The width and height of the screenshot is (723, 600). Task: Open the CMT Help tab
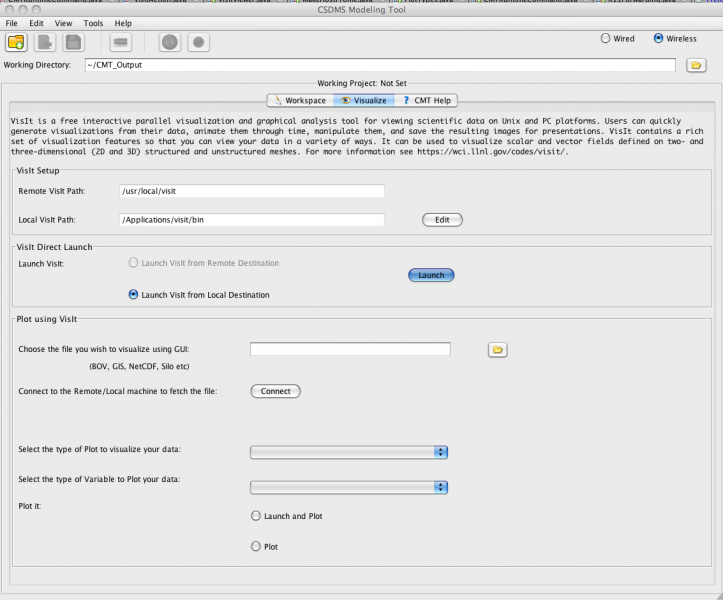click(x=427, y=100)
